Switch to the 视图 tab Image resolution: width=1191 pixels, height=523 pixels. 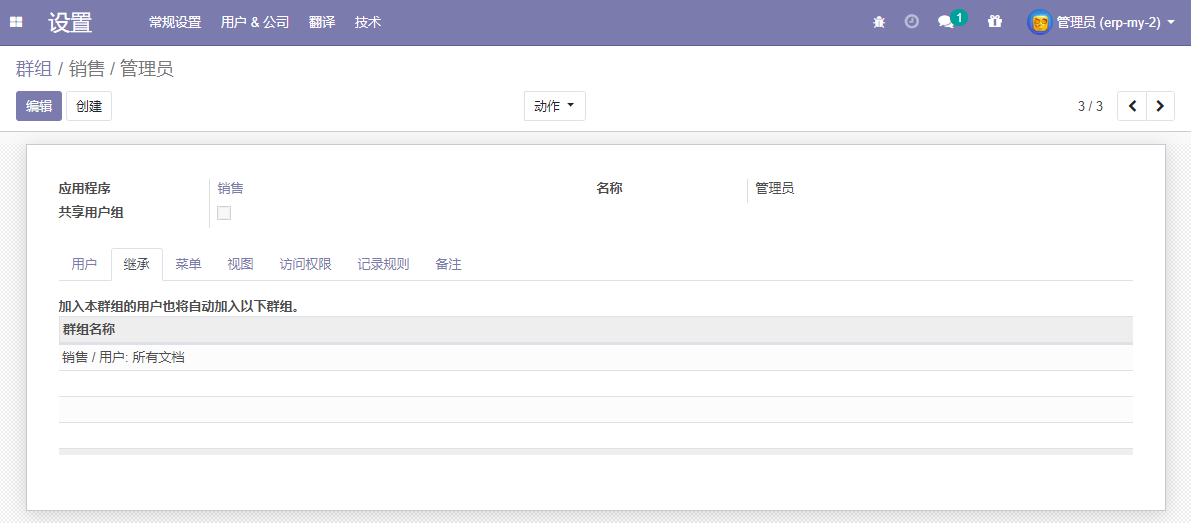tap(240, 265)
